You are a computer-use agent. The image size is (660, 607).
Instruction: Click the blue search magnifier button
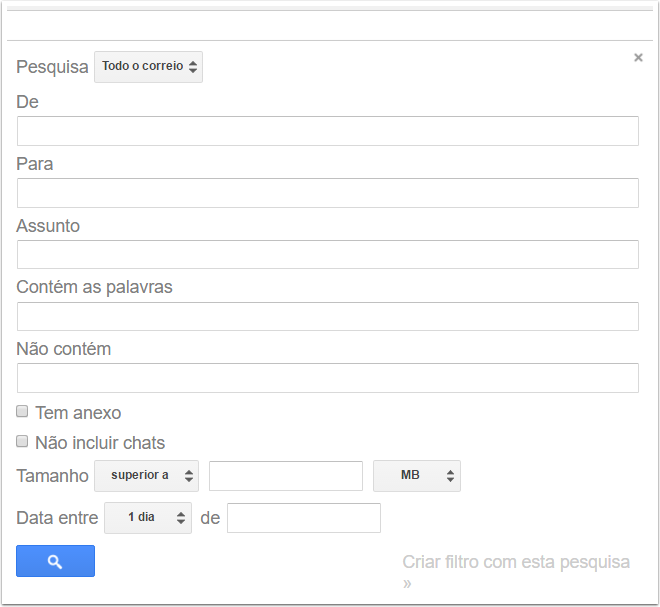click(x=55, y=561)
